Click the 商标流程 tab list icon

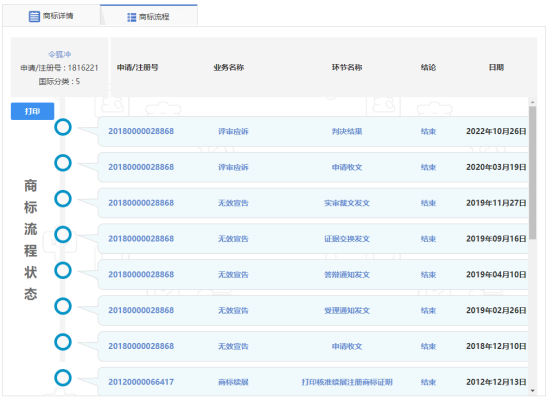(x=131, y=17)
